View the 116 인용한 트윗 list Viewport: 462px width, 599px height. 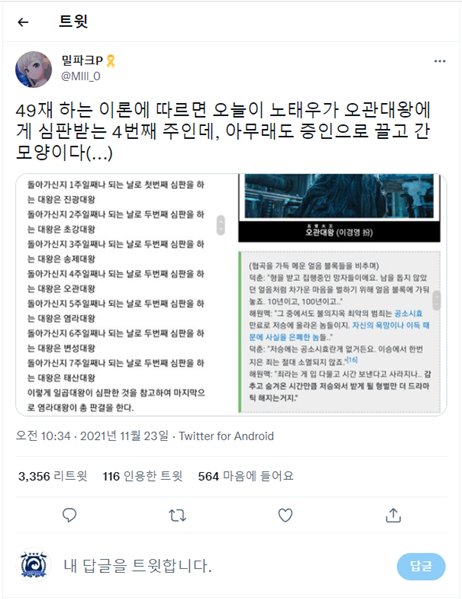click(142, 476)
